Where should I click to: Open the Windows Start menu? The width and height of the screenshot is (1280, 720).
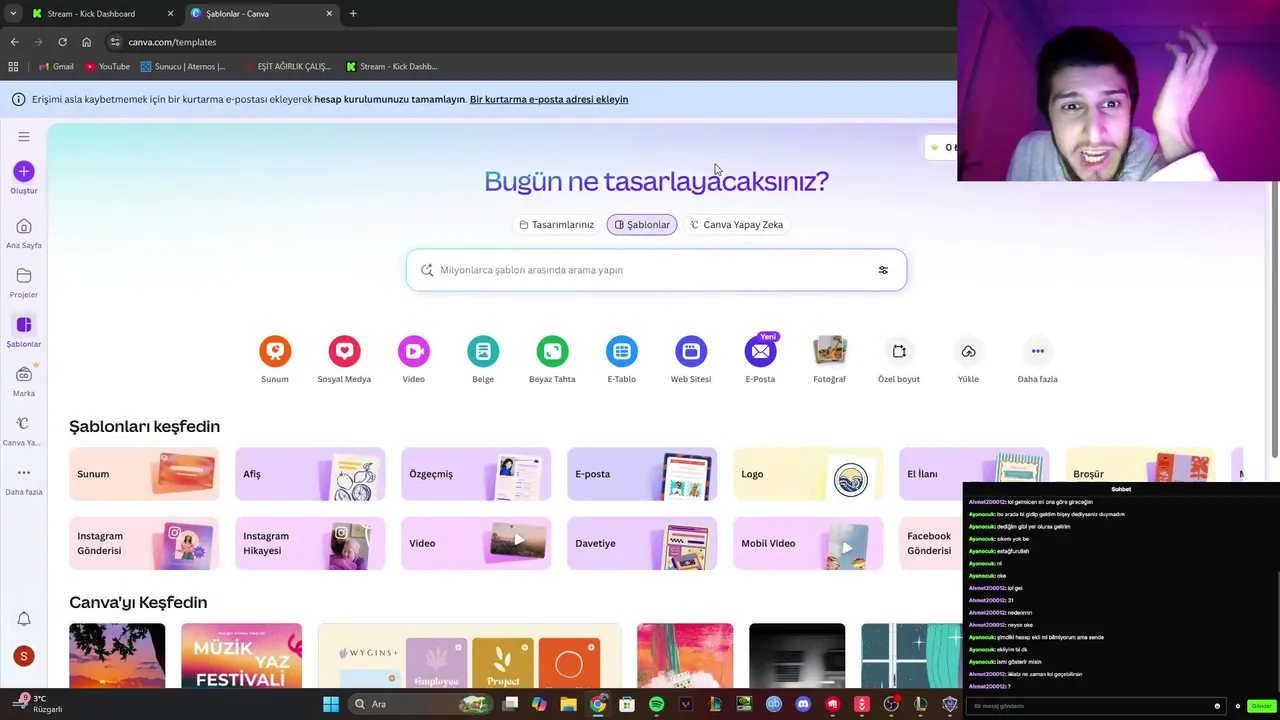(x=331, y=704)
